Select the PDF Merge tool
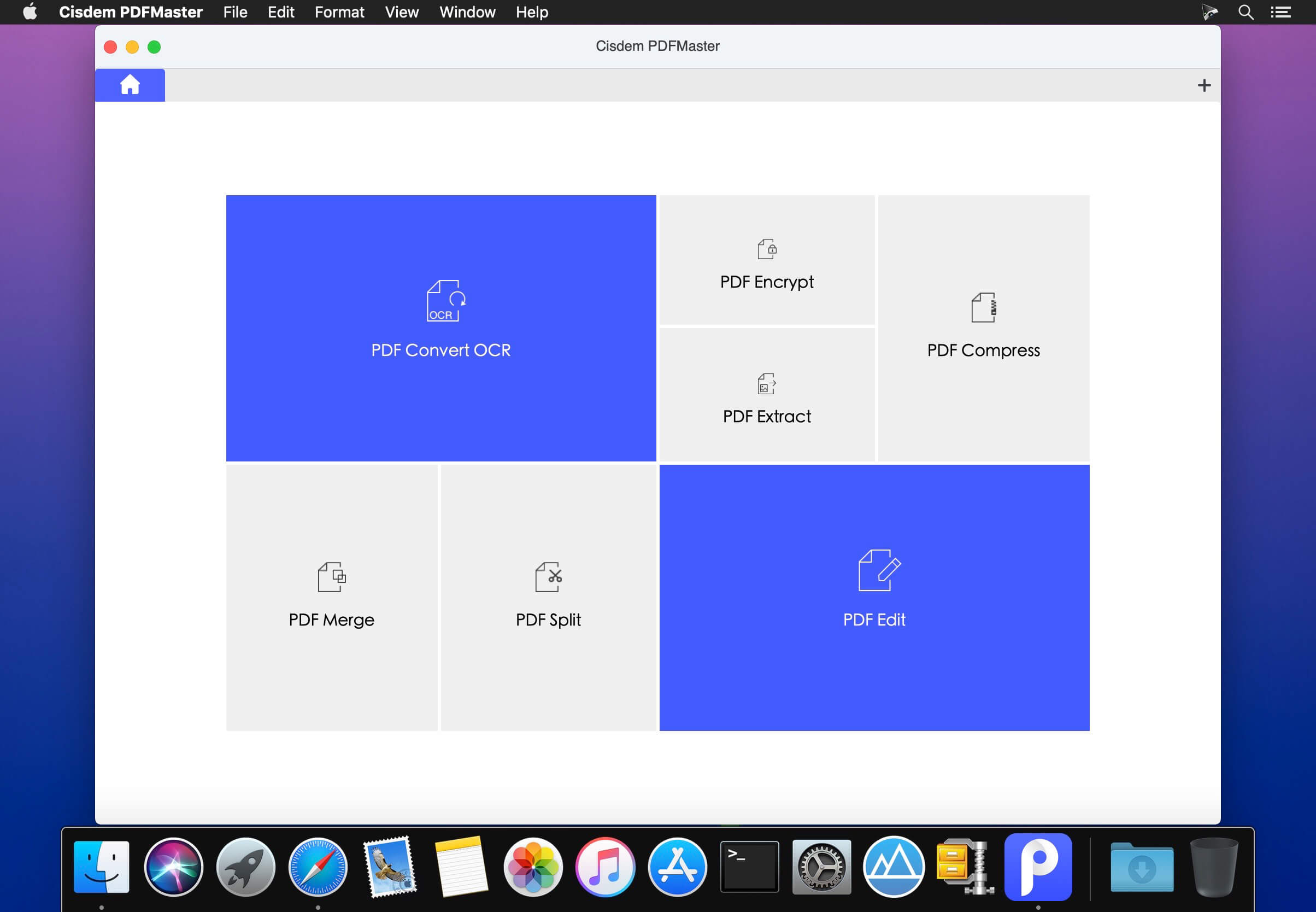The width and height of the screenshot is (1316, 912). click(331, 597)
